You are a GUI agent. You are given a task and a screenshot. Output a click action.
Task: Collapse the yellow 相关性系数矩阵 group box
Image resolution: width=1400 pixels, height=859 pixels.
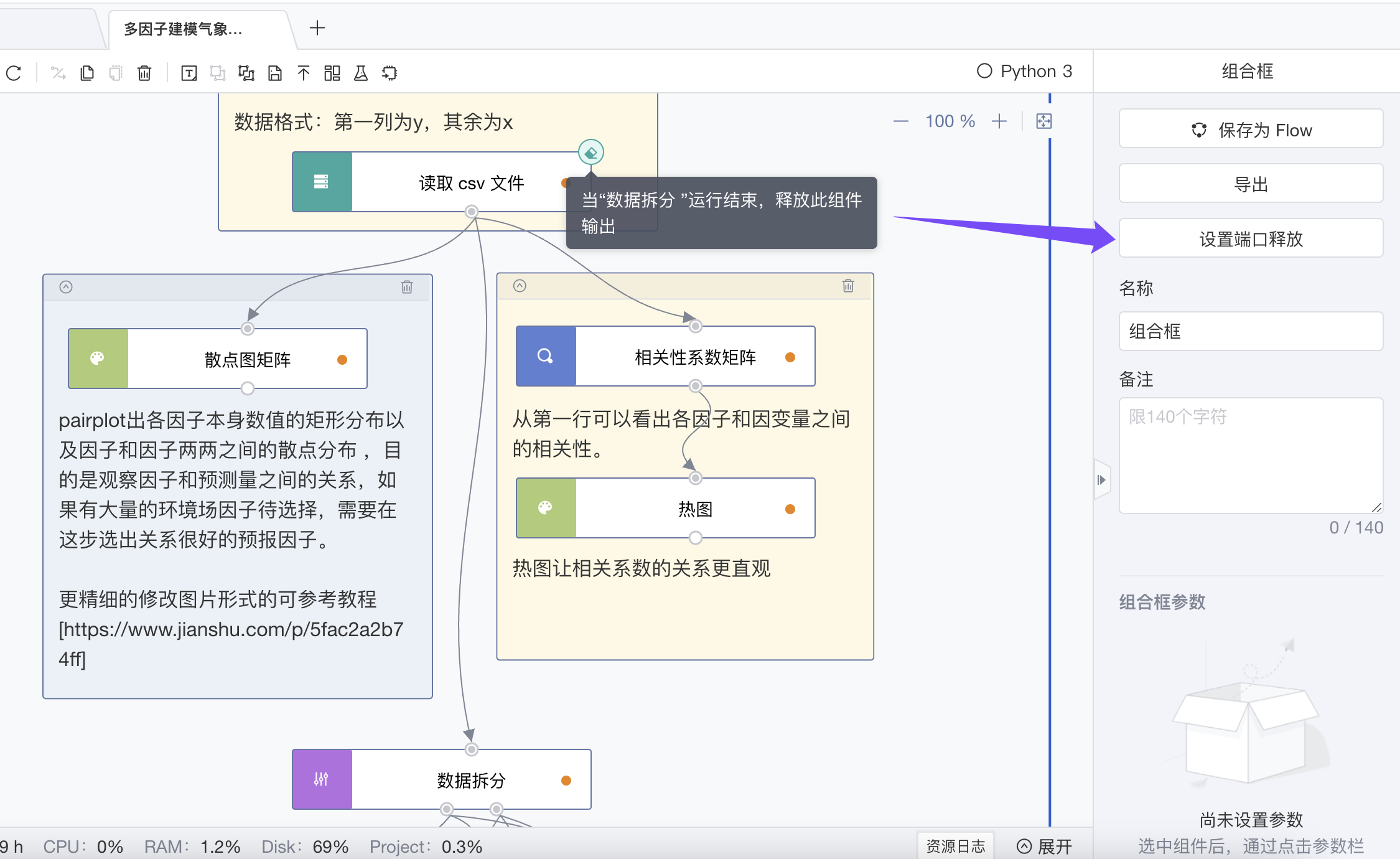[520, 286]
